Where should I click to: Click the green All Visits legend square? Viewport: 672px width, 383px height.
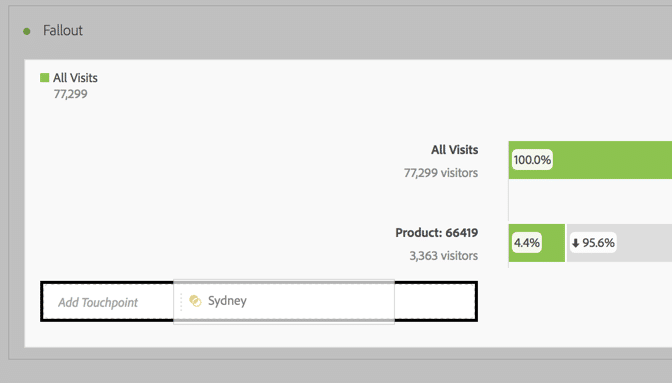tap(45, 78)
